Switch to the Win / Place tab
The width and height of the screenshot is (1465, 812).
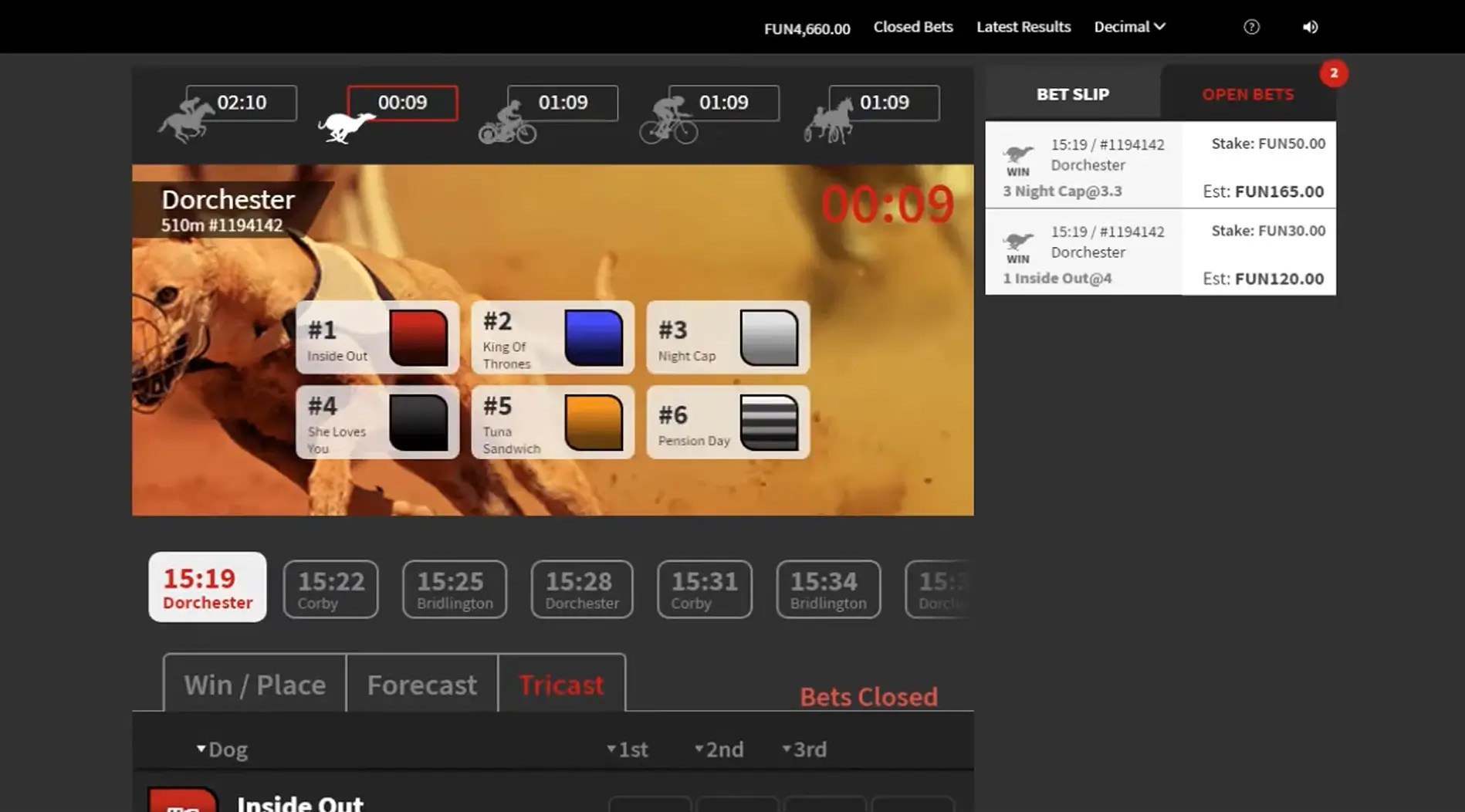click(255, 685)
